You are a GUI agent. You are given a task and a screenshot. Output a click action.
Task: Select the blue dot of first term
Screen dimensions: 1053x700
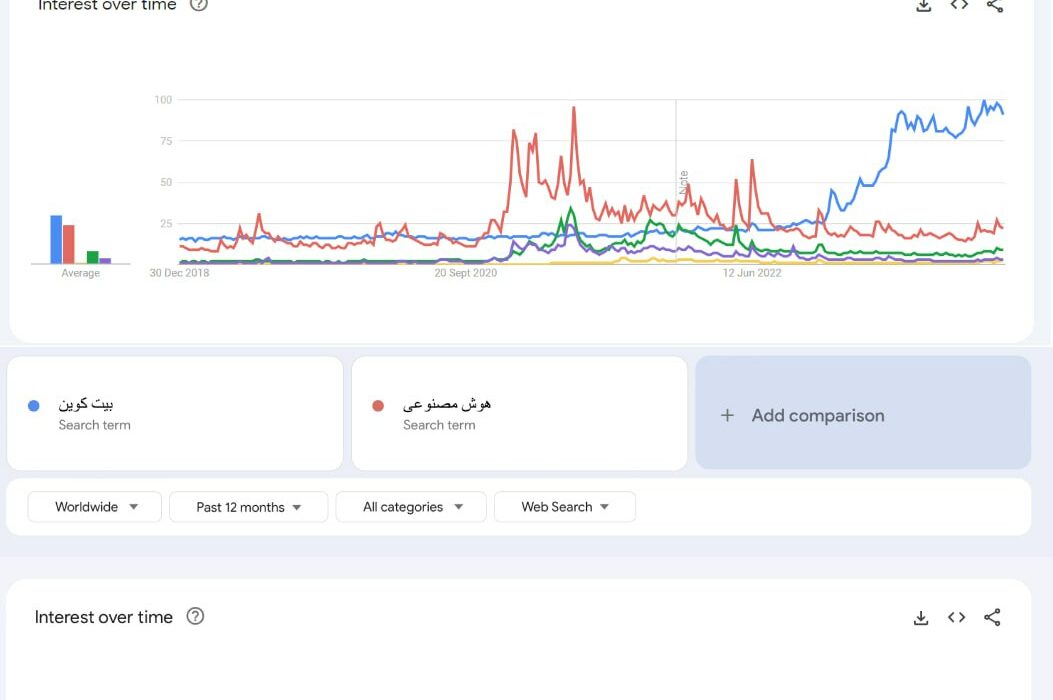tap(34, 405)
